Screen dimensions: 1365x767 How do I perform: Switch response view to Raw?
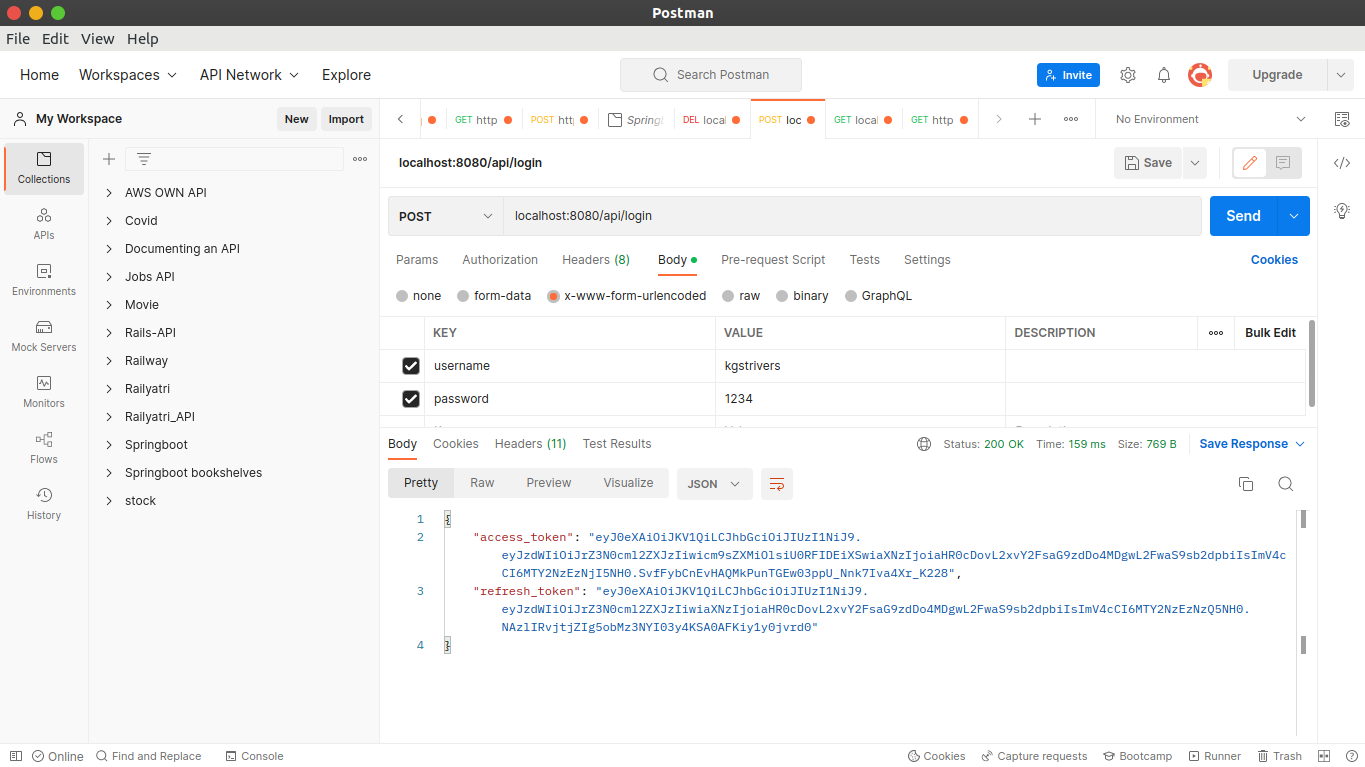click(x=482, y=483)
